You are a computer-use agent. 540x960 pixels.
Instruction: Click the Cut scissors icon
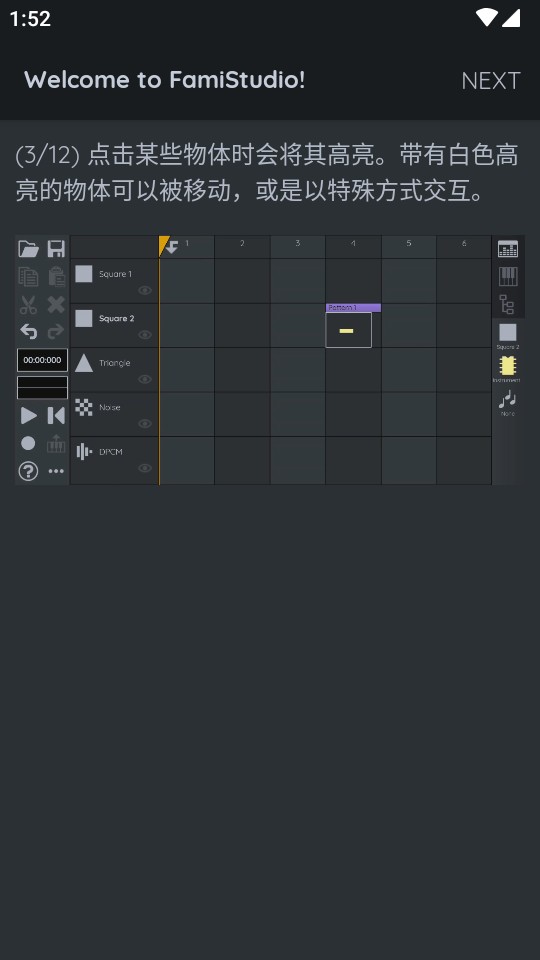point(28,304)
